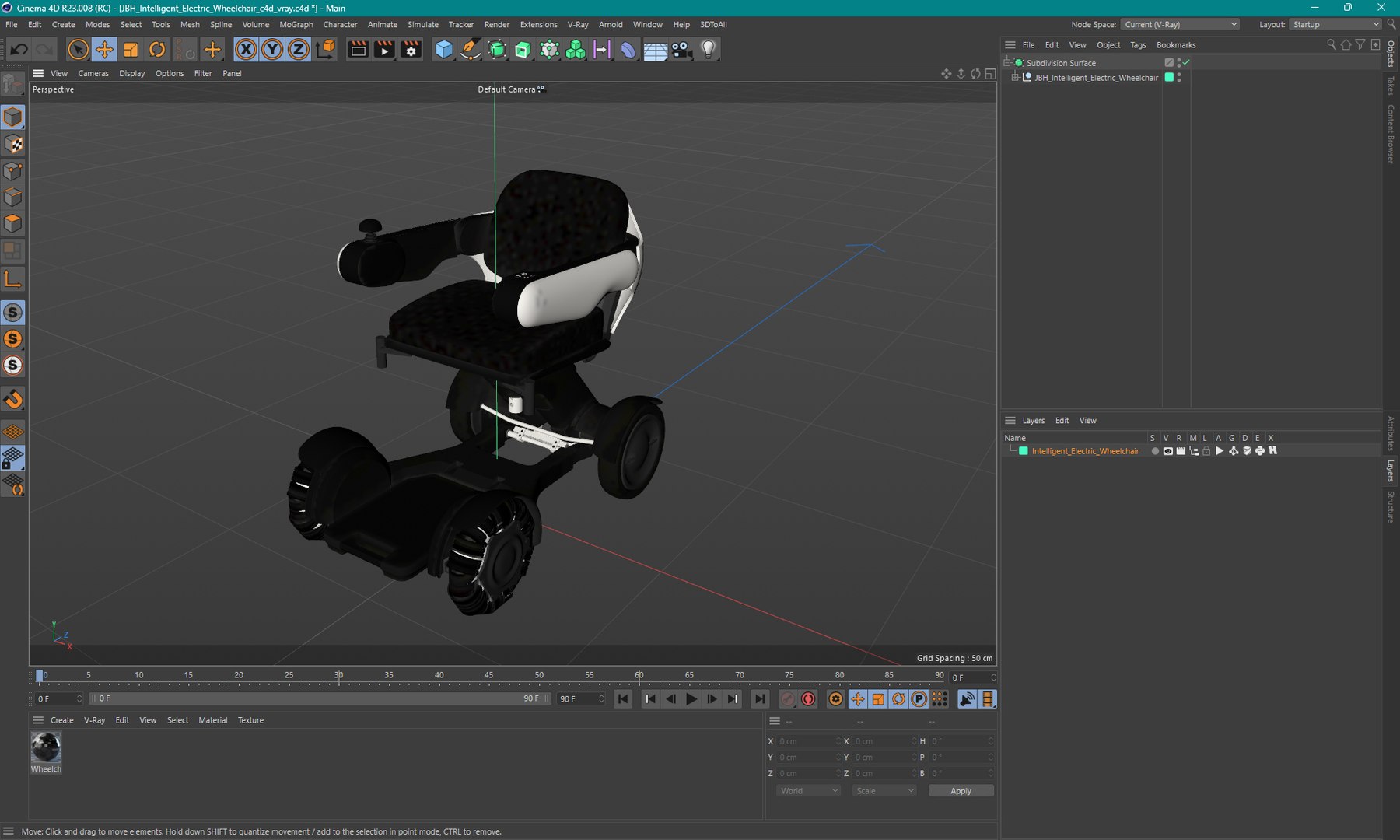The height and width of the screenshot is (840, 1400).
Task: Toggle X axis lock
Action: (246, 50)
